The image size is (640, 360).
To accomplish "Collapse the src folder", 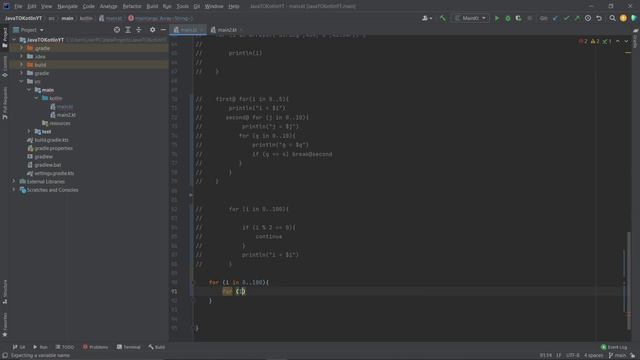I will (22, 81).
